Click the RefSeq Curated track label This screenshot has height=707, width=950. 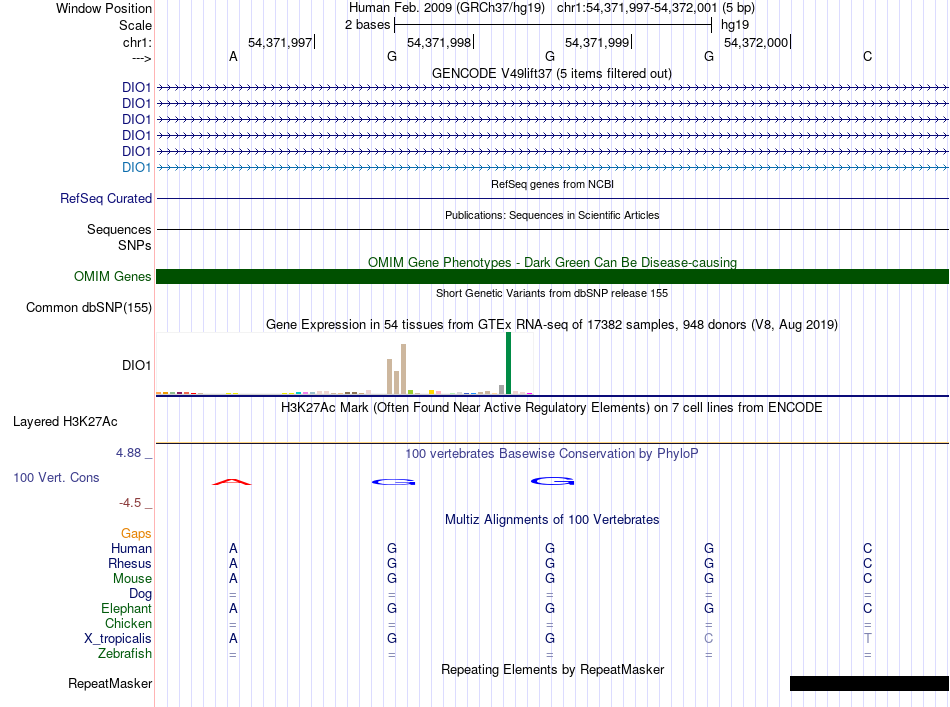(x=106, y=199)
